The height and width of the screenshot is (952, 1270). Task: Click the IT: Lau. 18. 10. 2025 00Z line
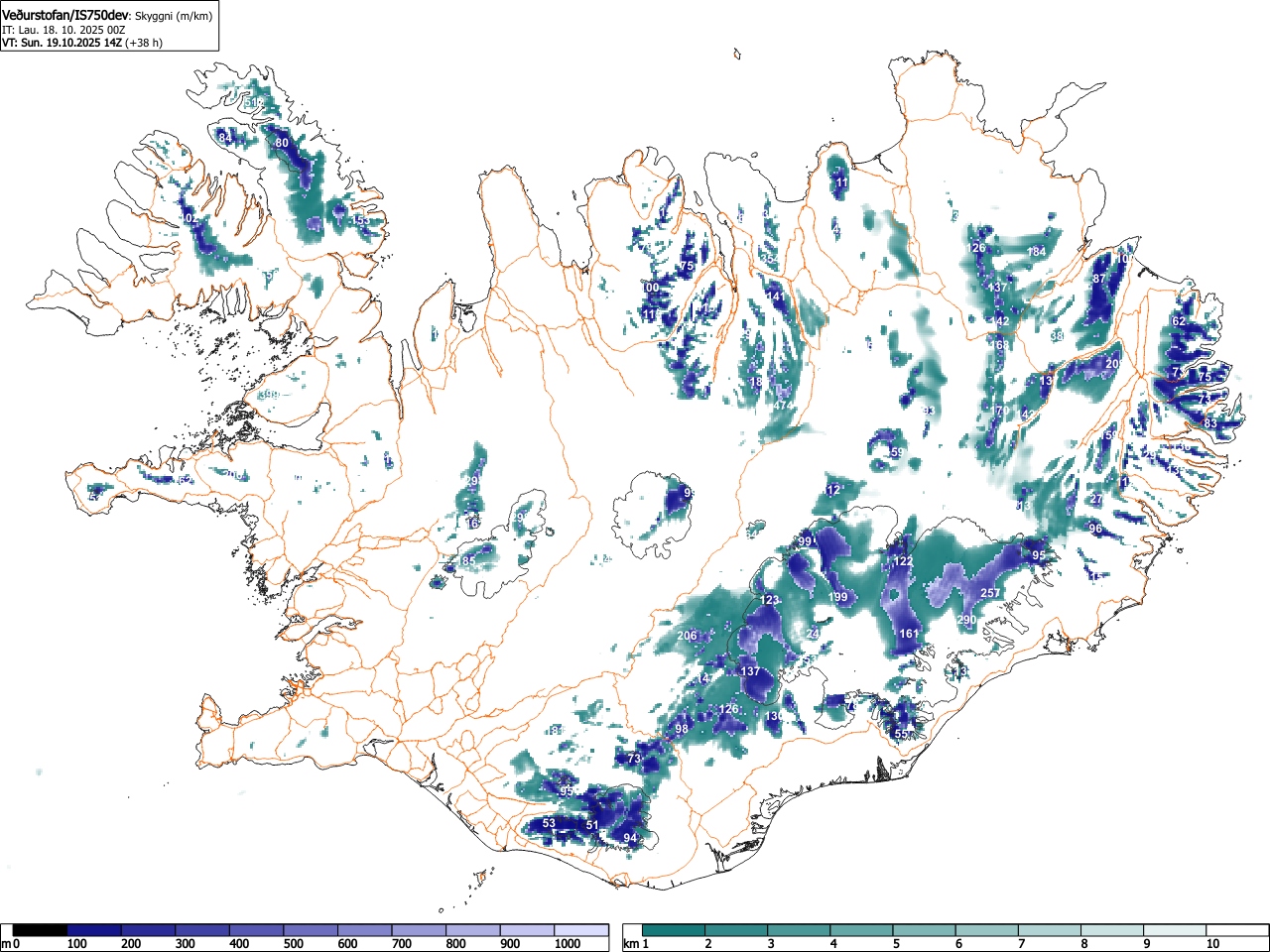63,30
